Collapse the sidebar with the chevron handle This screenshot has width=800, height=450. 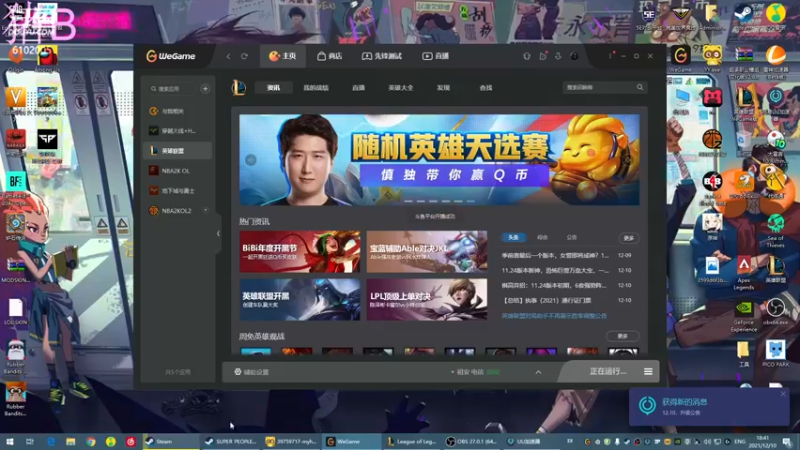218,234
